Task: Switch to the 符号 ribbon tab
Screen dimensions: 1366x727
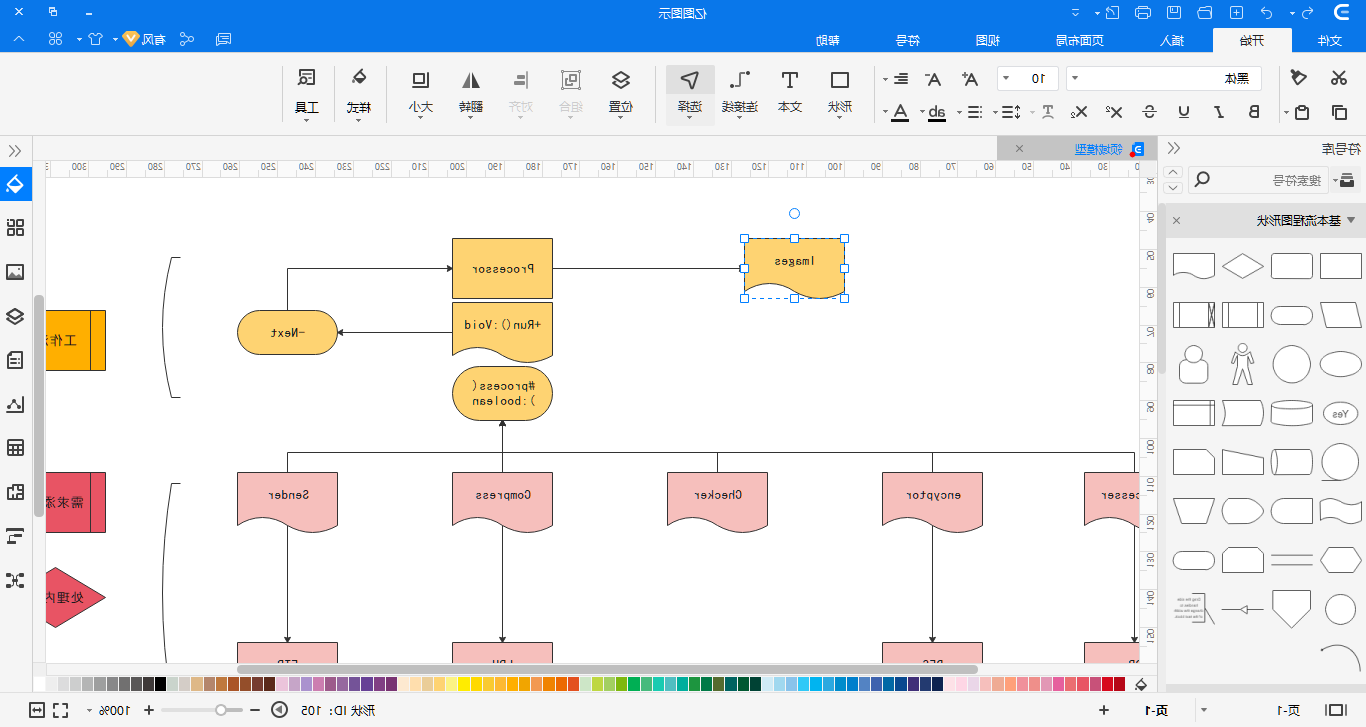Action: coord(907,40)
